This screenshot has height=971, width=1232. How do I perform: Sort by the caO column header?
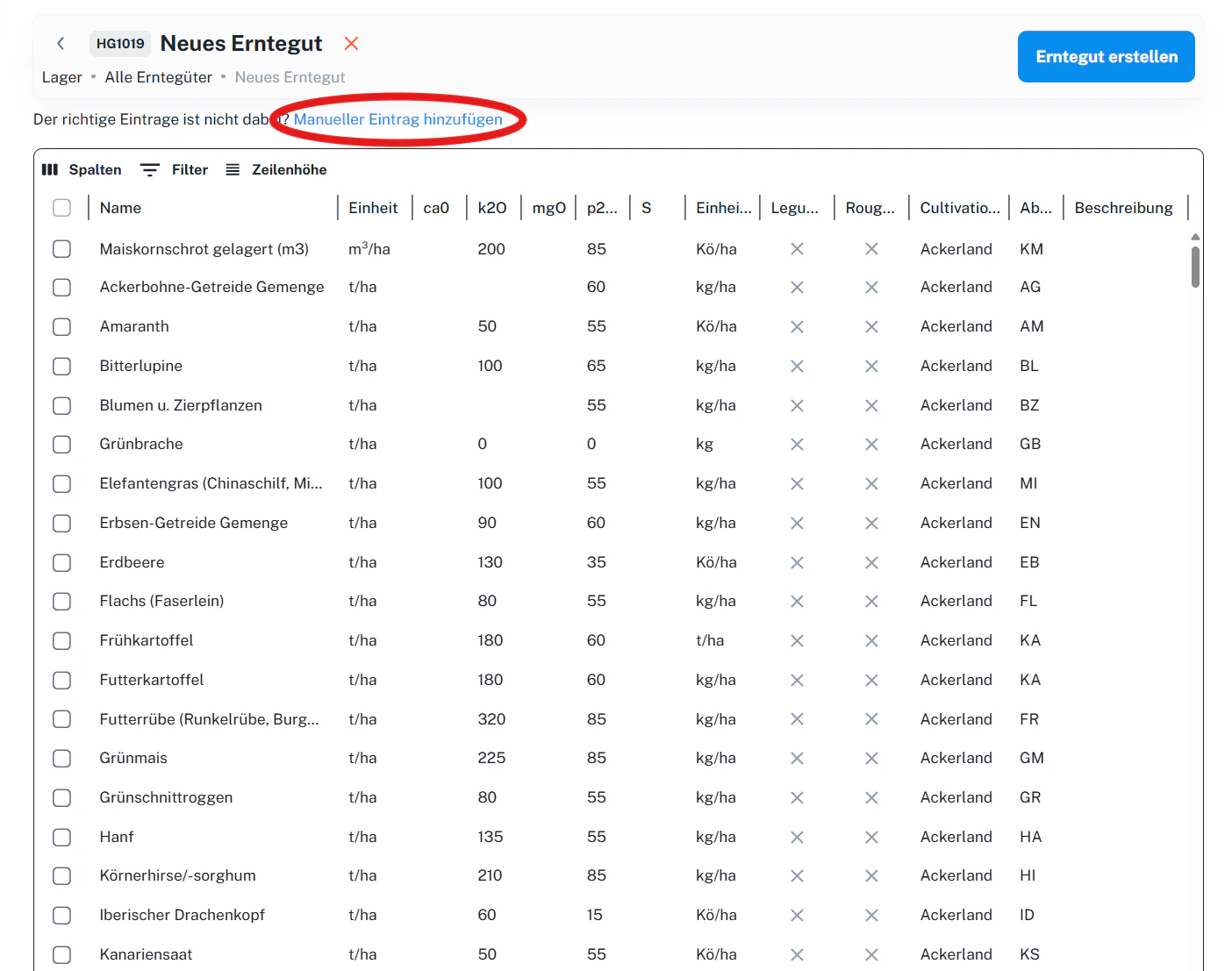(436, 208)
